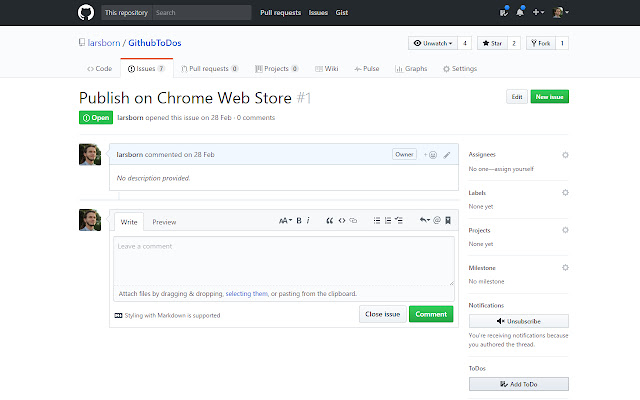Click the bold formatting icon
Viewport: 640px width, 400px height.
pos(298,220)
